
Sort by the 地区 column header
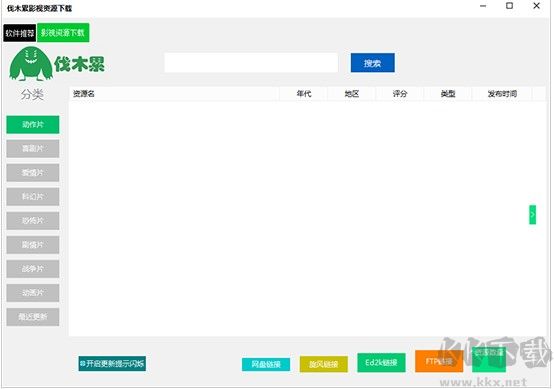coord(352,94)
